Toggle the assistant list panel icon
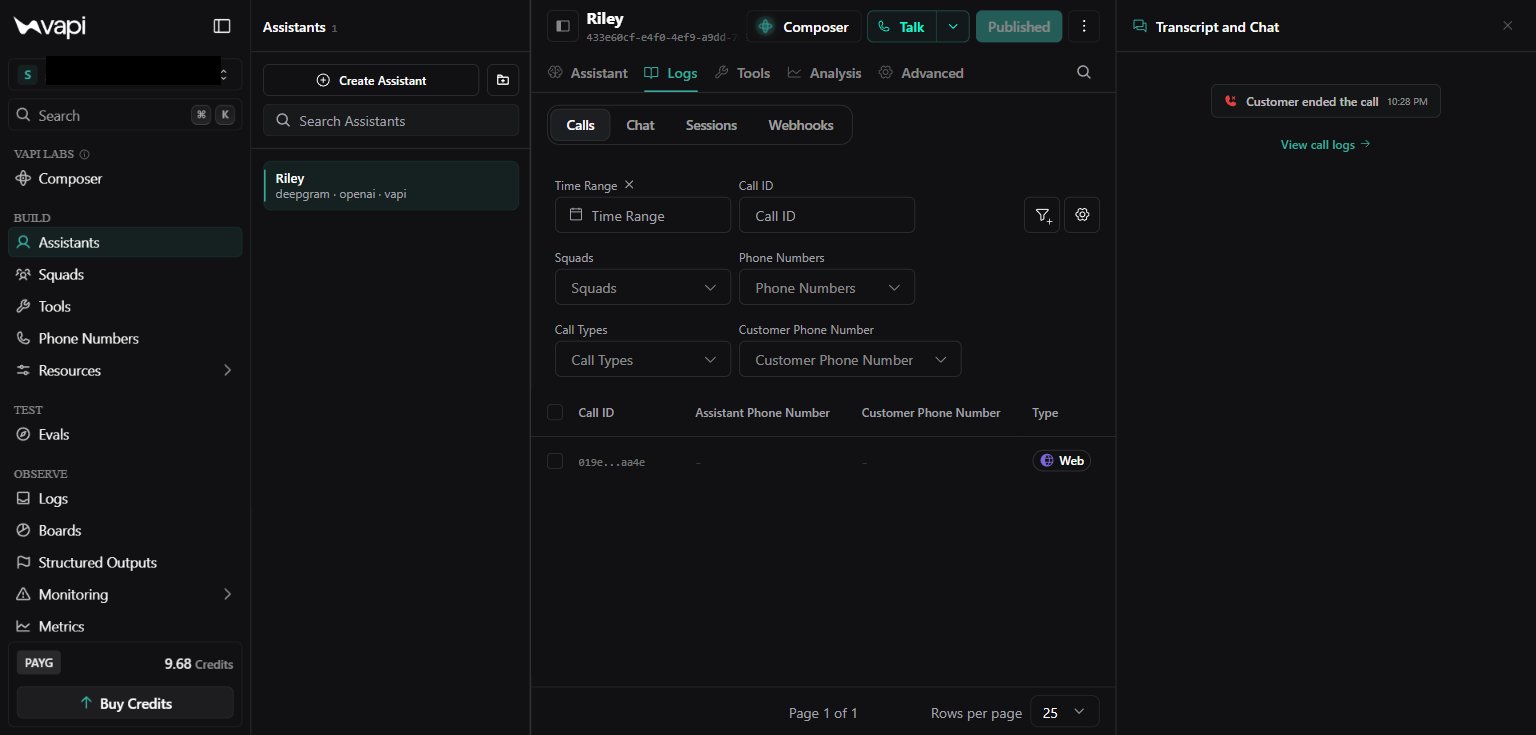The image size is (1536, 735). click(x=563, y=26)
